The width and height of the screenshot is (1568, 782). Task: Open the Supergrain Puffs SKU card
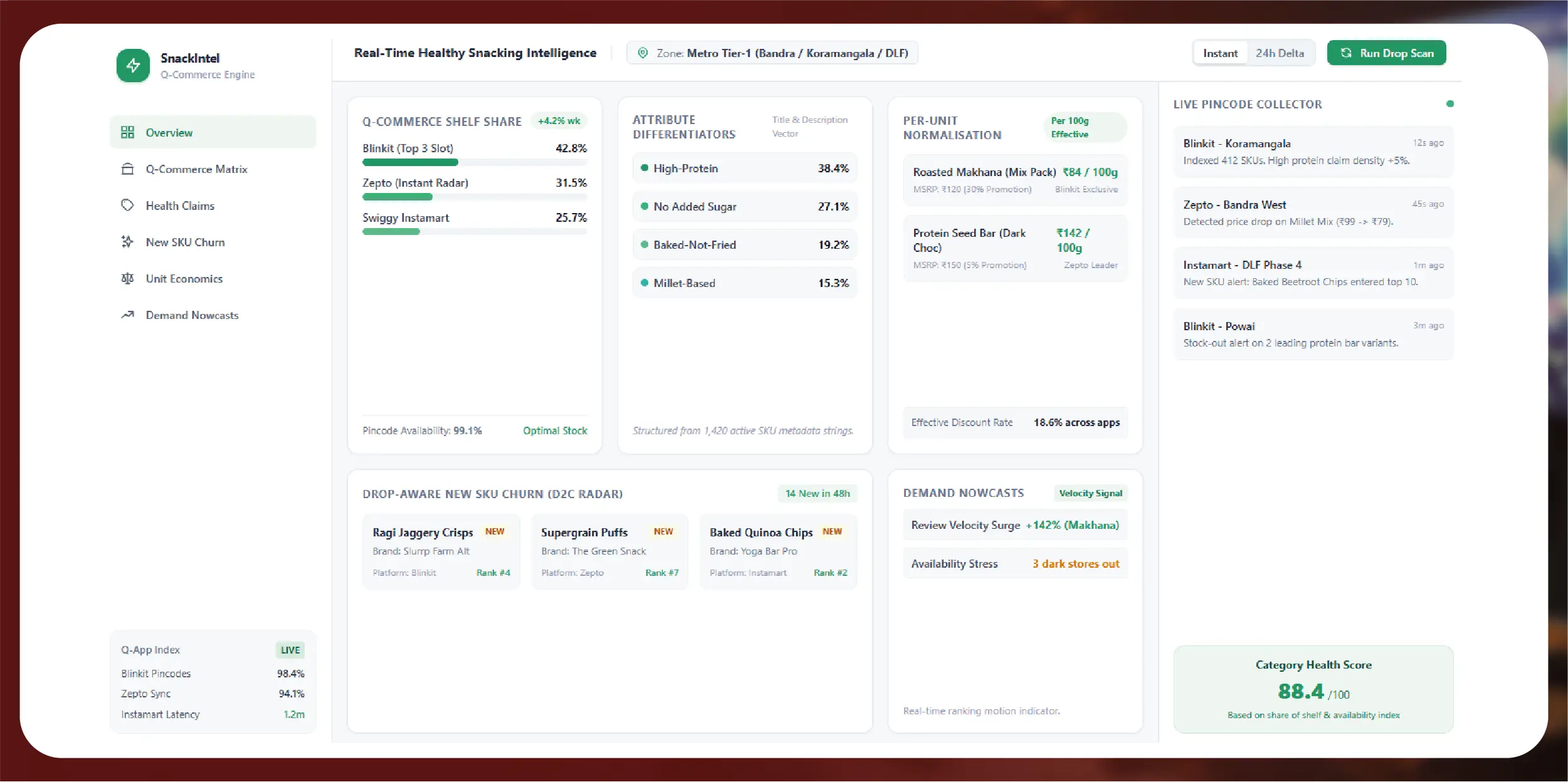pyautogui.click(x=609, y=551)
